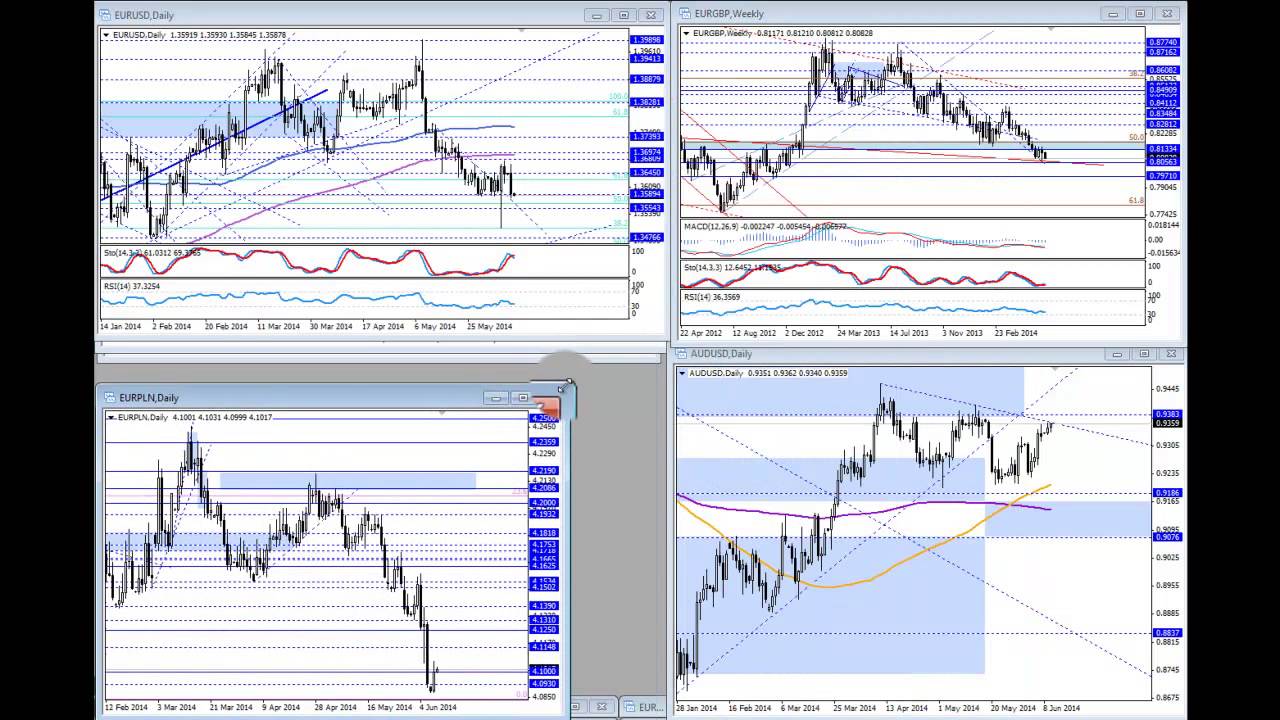
Task: Close the minimized chart window at the bottom
Action: click(x=602, y=707)
